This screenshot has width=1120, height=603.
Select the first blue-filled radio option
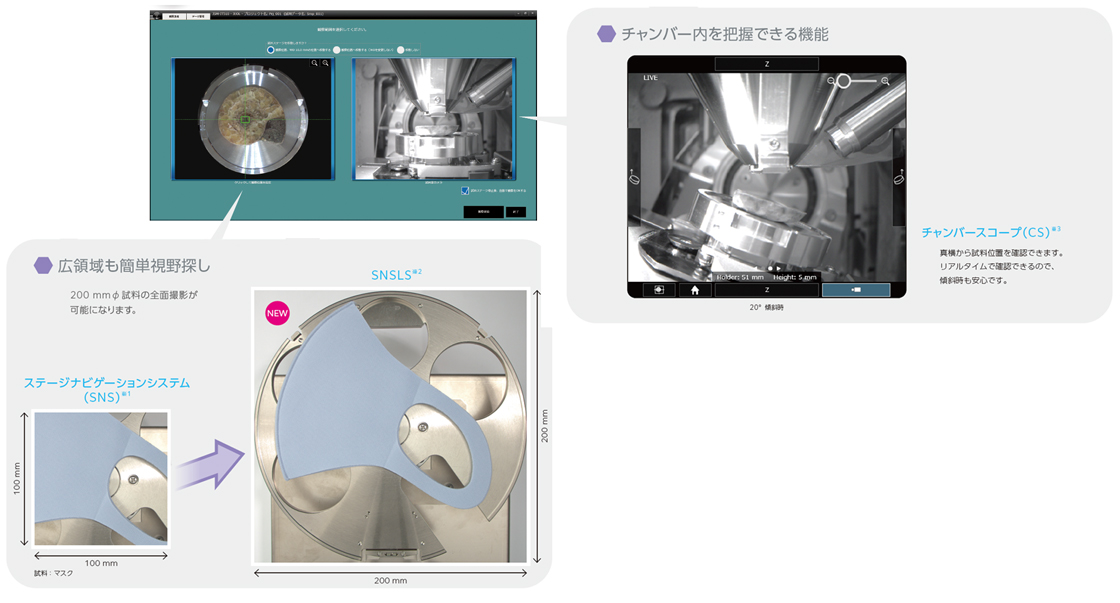click(270, 49)
